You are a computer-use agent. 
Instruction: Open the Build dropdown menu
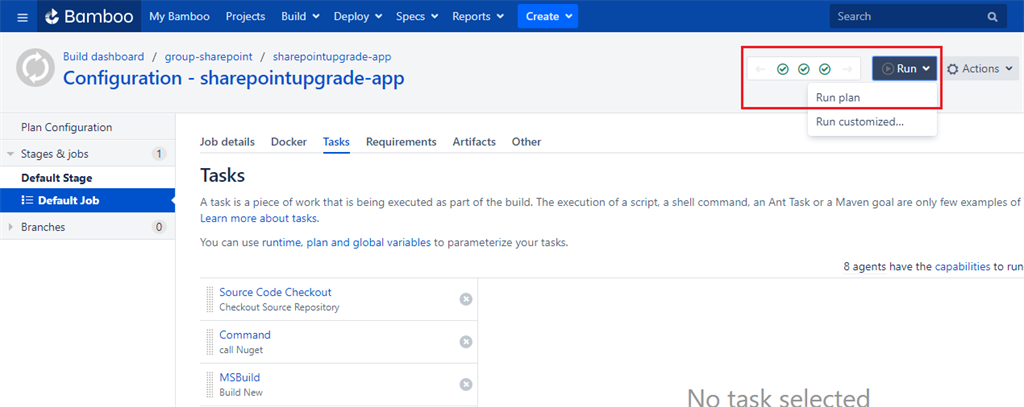tap(300, 16)
